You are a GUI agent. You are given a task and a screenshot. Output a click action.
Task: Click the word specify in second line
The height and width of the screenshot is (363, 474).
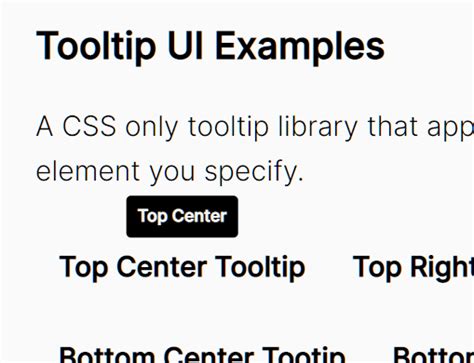(x=254, y=173)
